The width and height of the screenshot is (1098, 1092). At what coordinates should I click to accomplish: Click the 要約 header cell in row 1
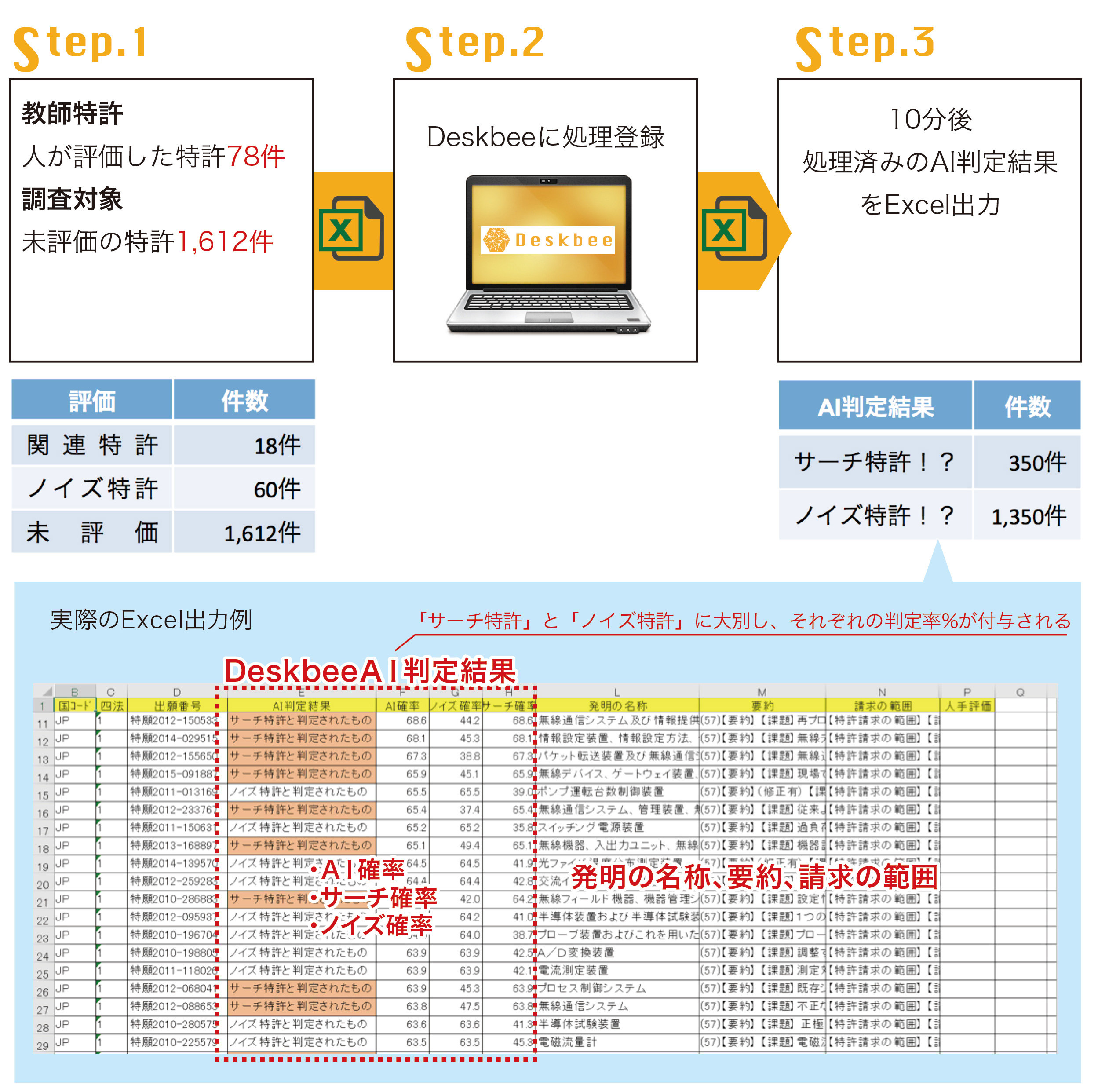(x=762, y=705)
